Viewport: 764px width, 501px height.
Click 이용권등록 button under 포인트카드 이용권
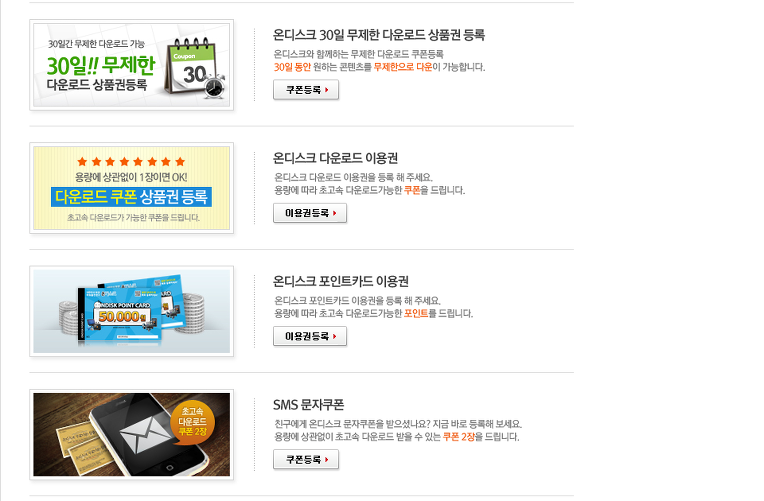[x=310, y=336]
